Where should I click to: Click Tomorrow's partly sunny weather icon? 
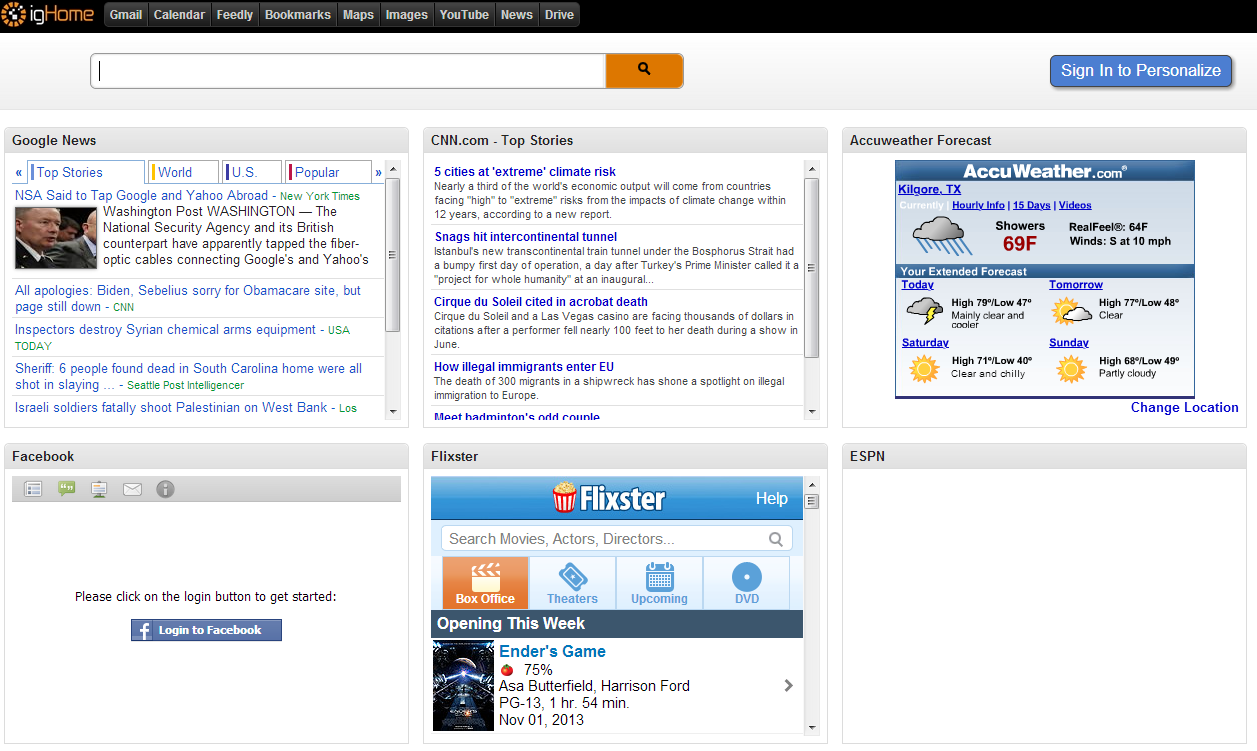click(x=1072, y=312)
